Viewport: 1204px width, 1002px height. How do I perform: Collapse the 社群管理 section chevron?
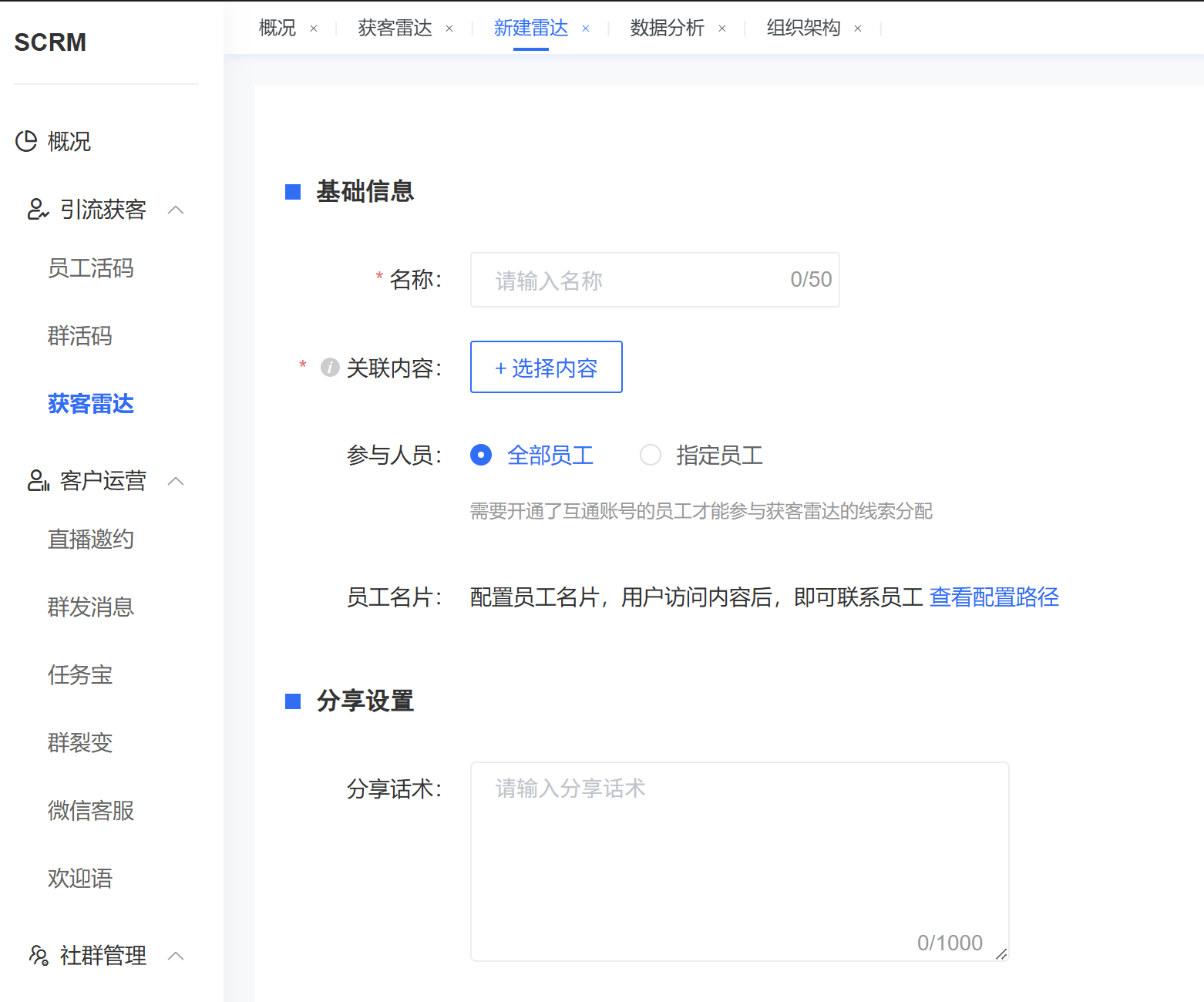click(x=176, y=956)
